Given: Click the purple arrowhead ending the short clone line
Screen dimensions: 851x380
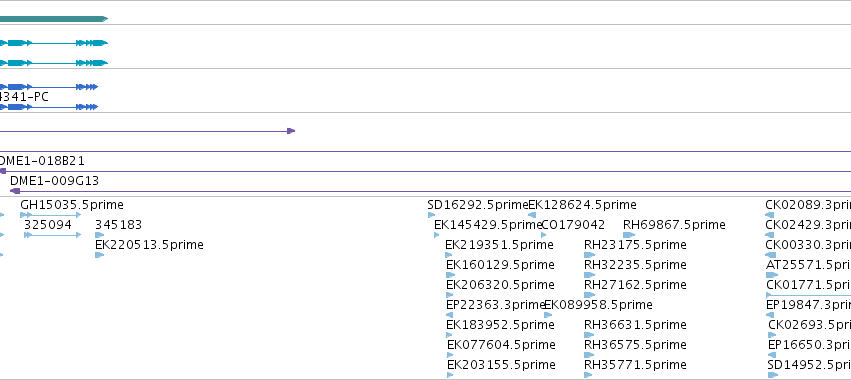Looking at the screenshot, I should [x=291, y=131].
